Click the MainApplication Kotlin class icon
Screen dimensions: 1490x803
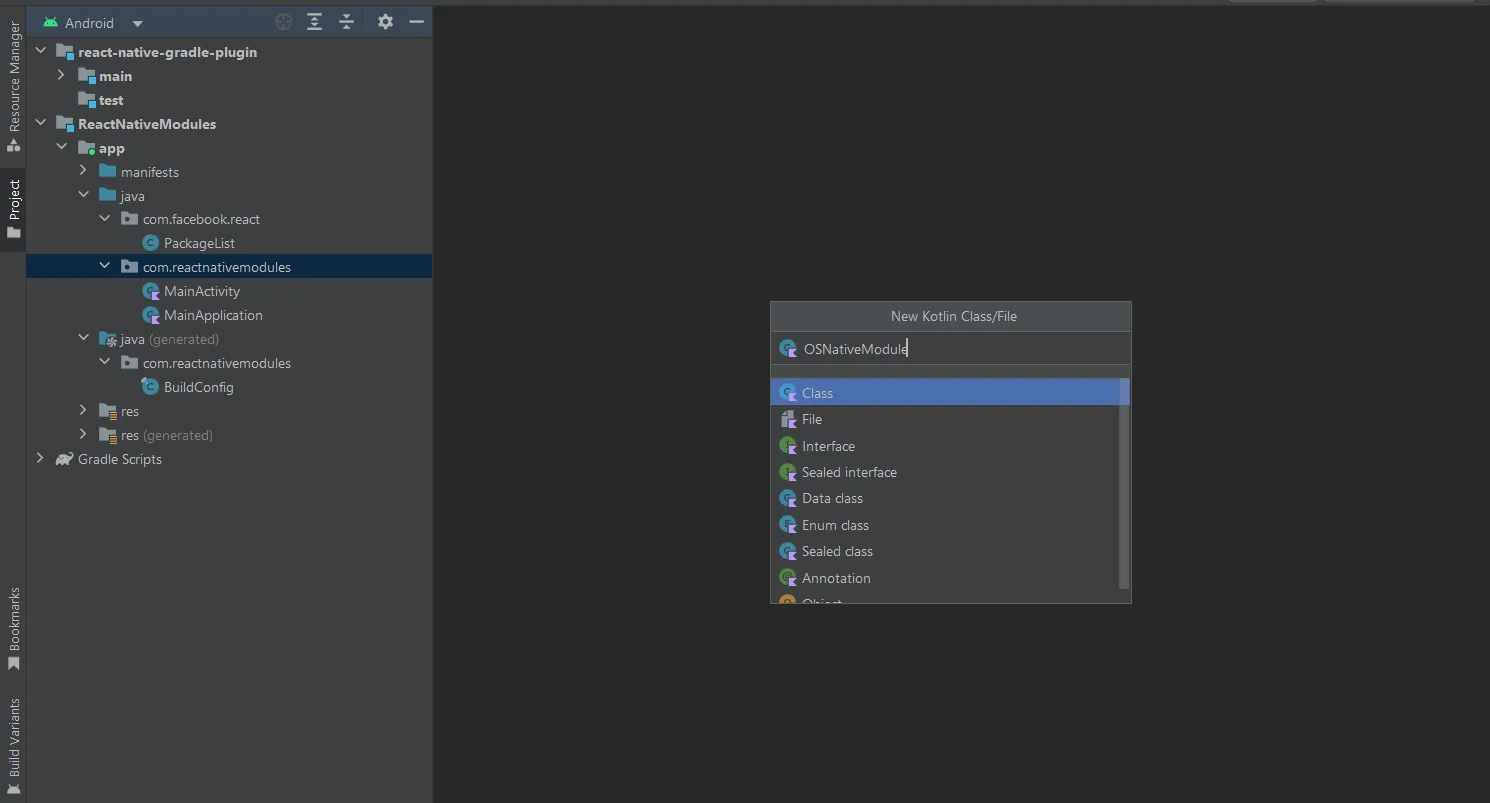[151, 315]
